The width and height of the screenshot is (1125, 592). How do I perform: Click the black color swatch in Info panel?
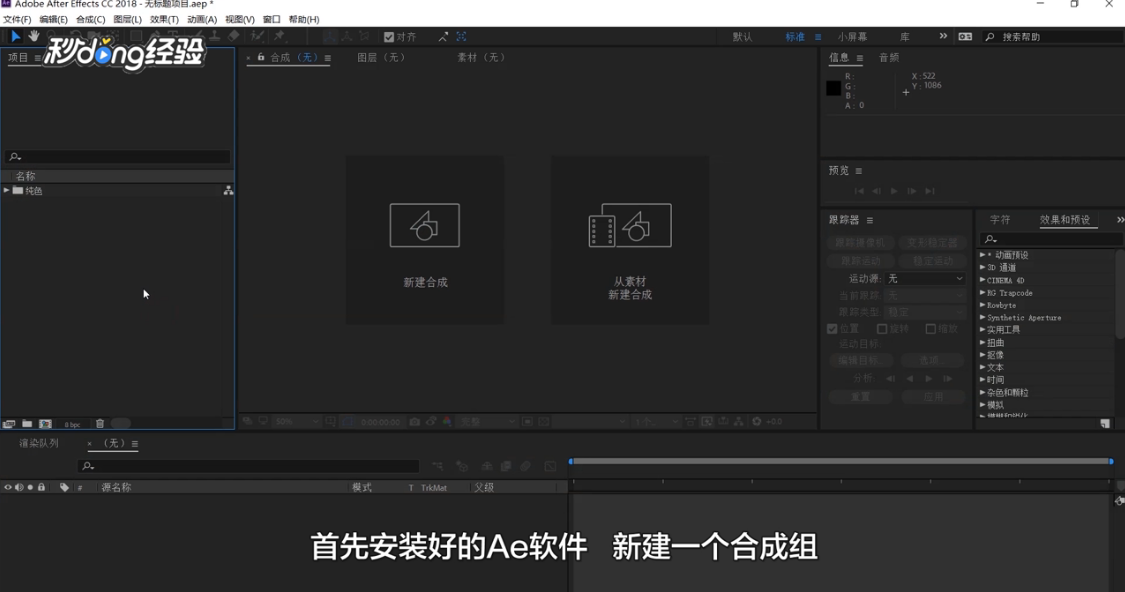pyautogui.click(x=834, y=88)
